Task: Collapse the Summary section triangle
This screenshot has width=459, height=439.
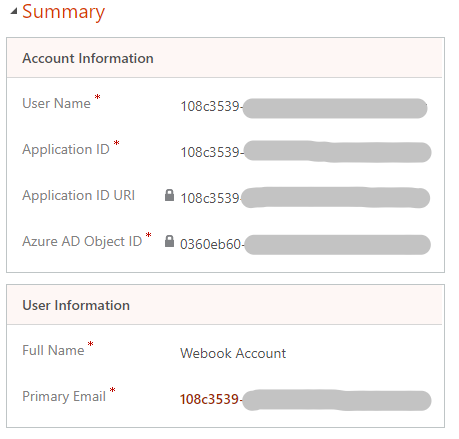Action: click(x=14, y=12)
